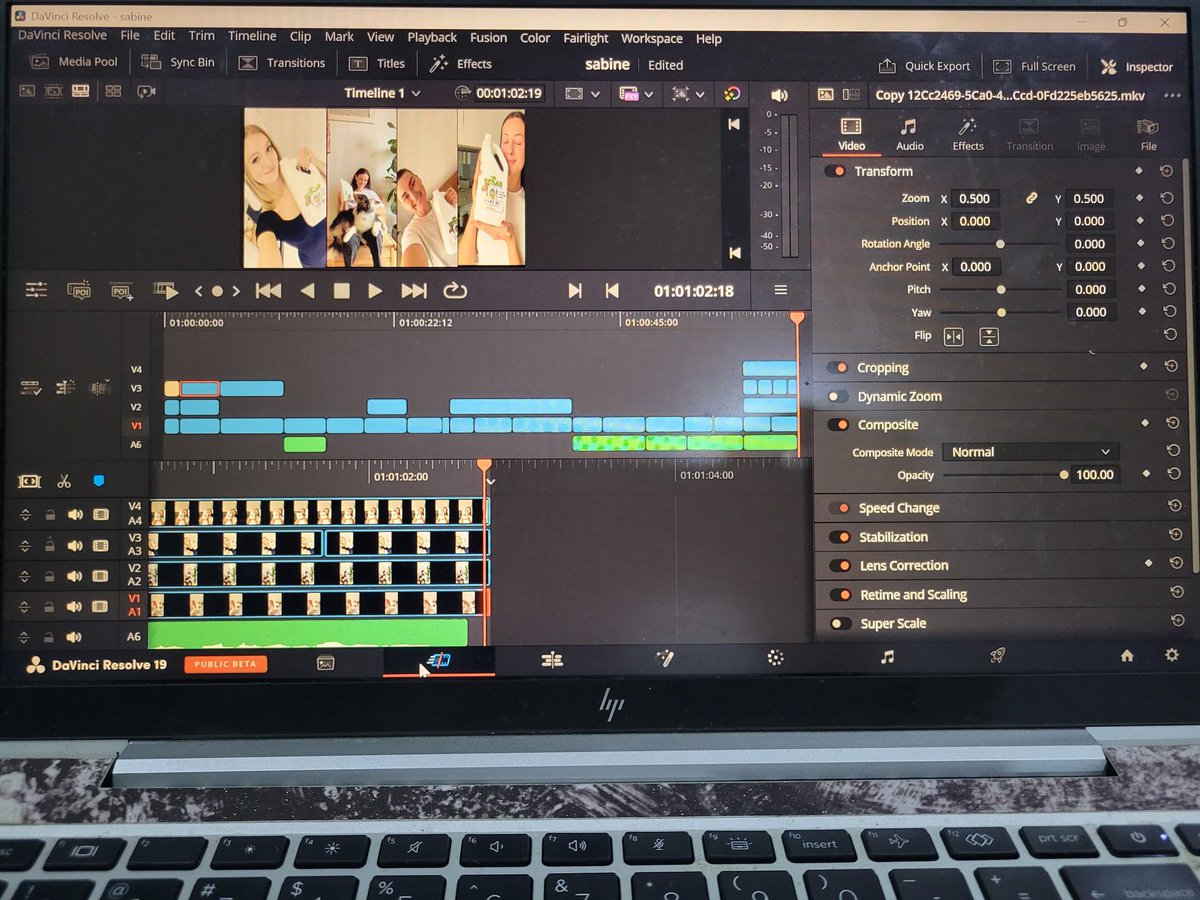Toggle loop playback
This screenshot has width=1200, height=900.
pyautogui.click(x=454, y=291)
